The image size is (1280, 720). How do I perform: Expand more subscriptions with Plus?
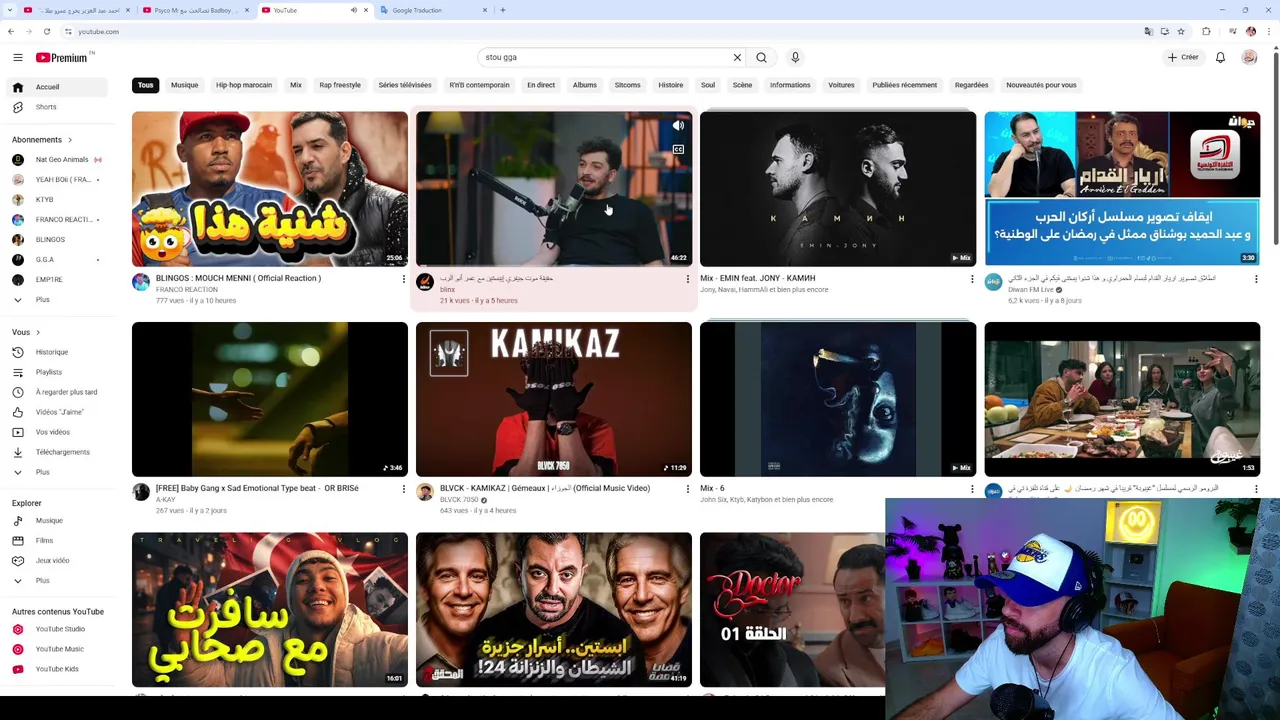click(56, 300)
